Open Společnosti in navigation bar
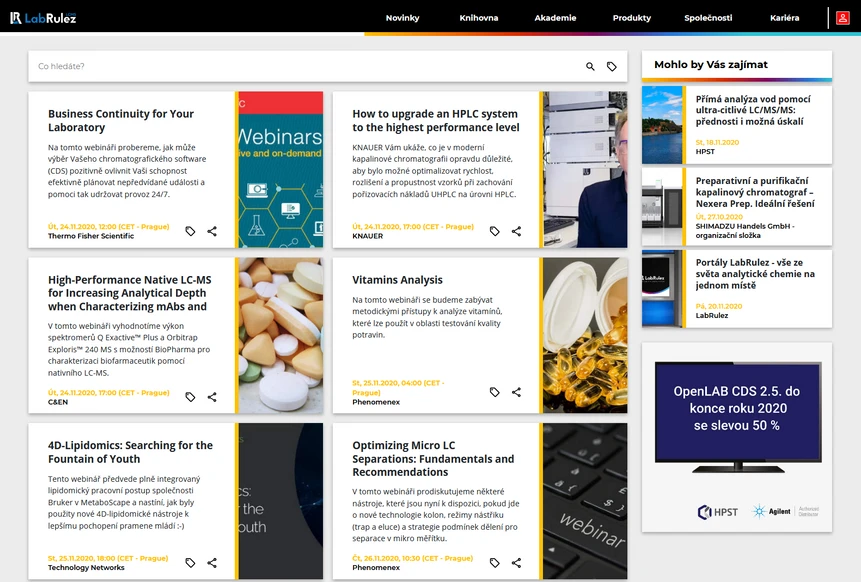The width and height of the screenshot is (861, 582). tap(708, 18)
